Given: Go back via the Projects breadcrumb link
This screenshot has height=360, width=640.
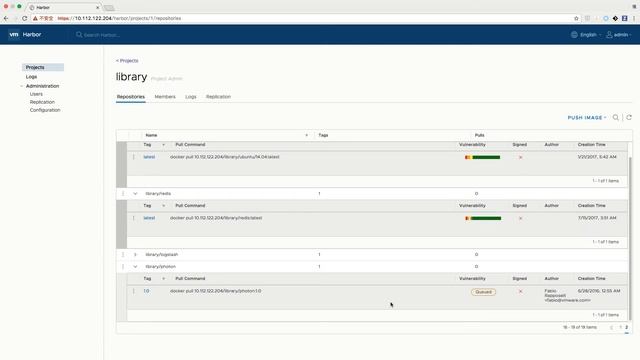Looking at the screenshot, I should [127, 61].
